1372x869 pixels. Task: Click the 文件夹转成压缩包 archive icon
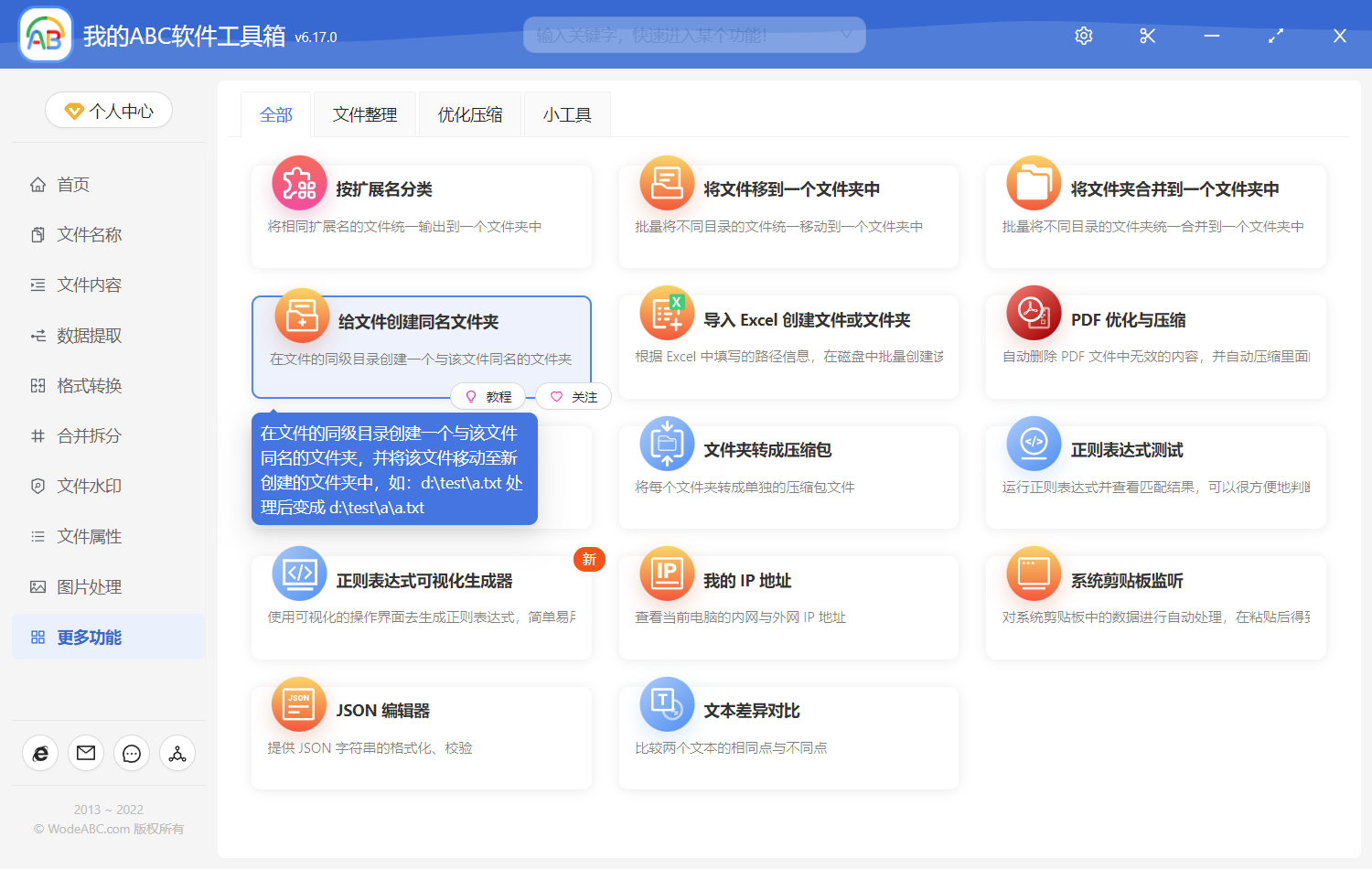pos(666,443)
